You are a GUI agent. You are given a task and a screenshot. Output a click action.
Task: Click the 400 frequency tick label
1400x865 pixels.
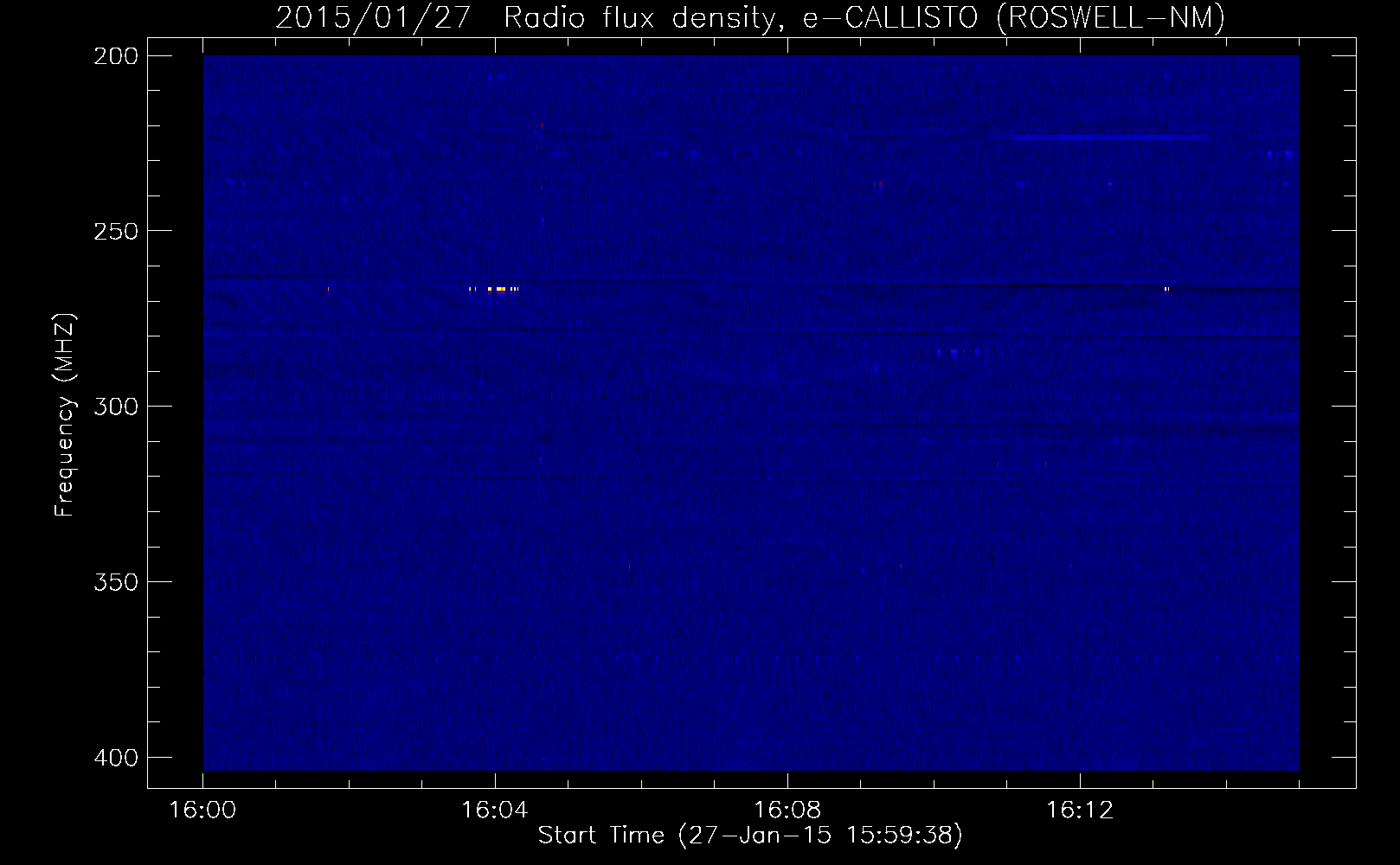coord(114,757)
